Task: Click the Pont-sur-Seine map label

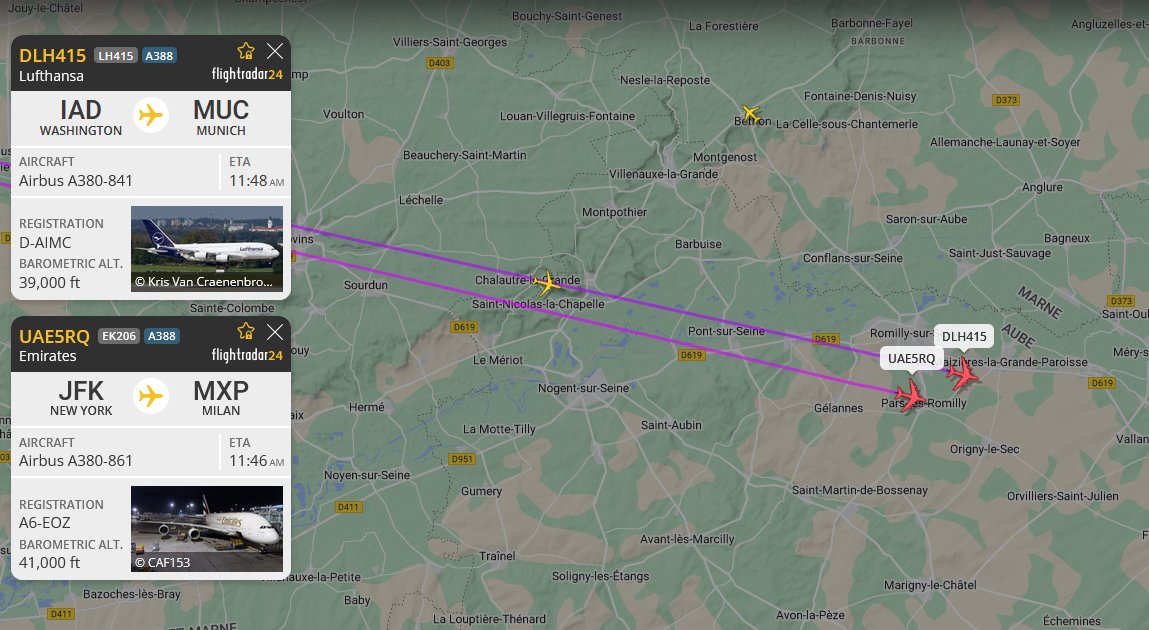Action: click(726, 331)
